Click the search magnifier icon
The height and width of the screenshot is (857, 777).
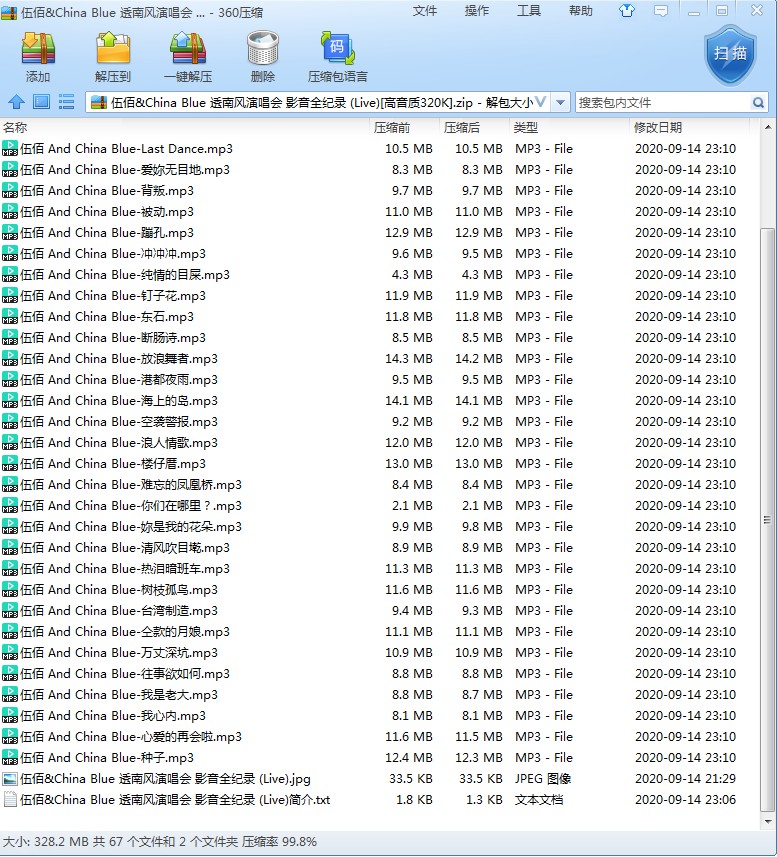(x=758, y=103)
